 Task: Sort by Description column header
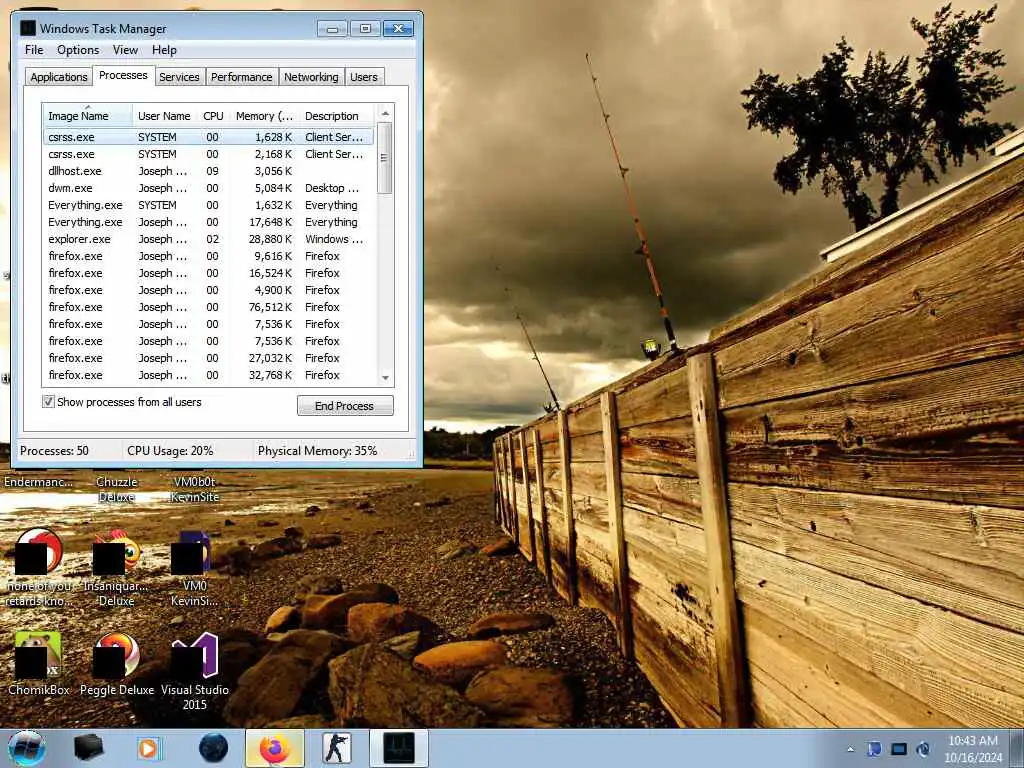coord(337,116)
